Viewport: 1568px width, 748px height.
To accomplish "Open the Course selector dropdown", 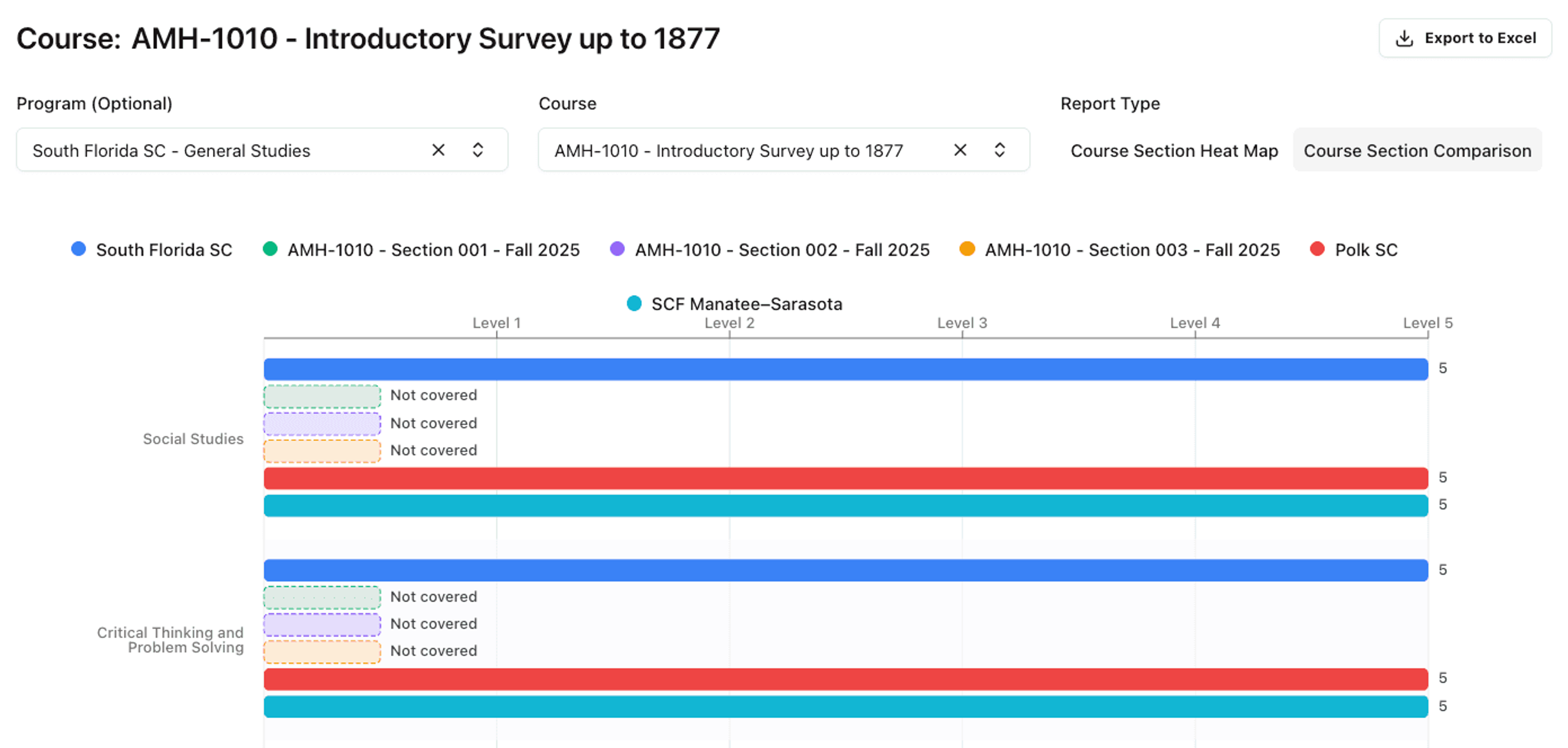I will [x=999, y=150].
